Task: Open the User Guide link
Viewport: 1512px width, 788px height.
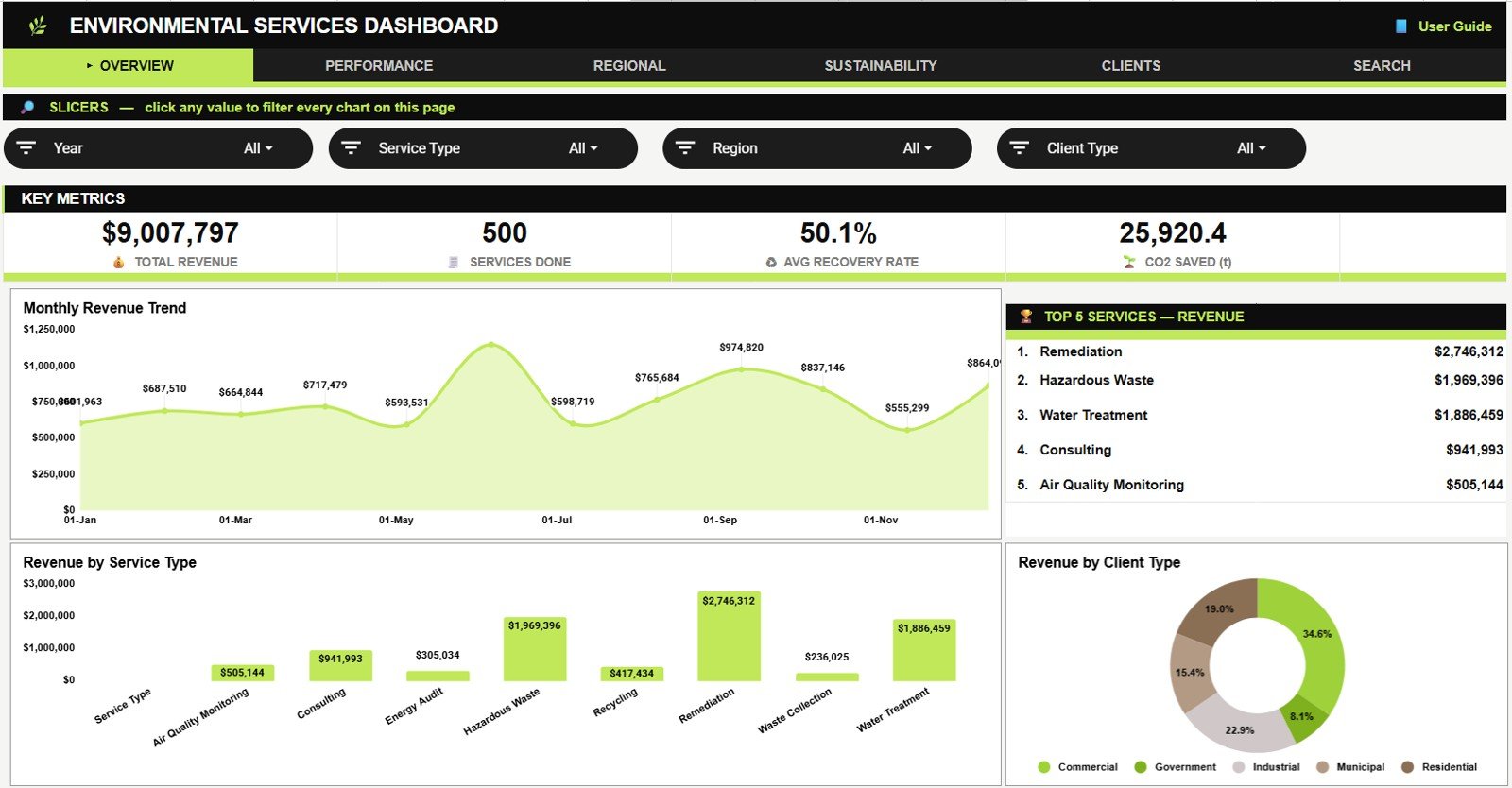Action: (x=1454, y=26)
